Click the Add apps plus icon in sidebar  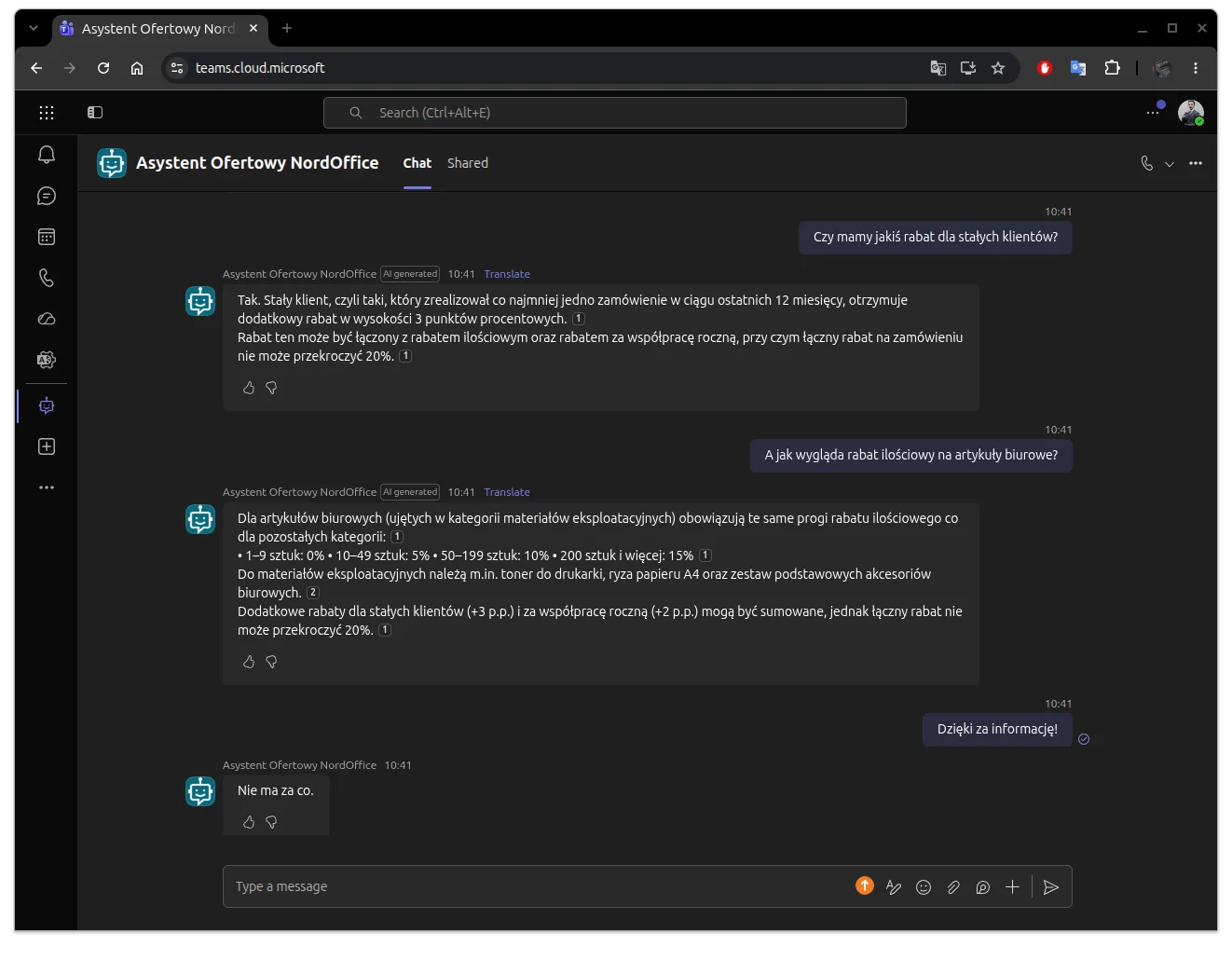[x=47, y=446]
